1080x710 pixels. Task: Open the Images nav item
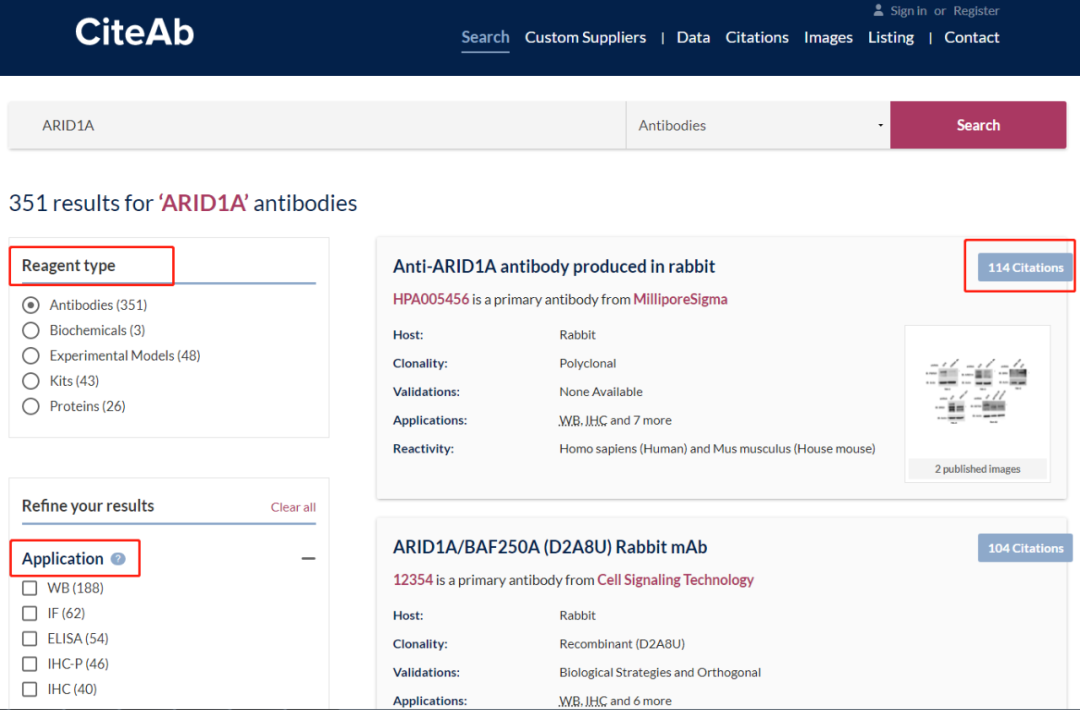(828, 37)
